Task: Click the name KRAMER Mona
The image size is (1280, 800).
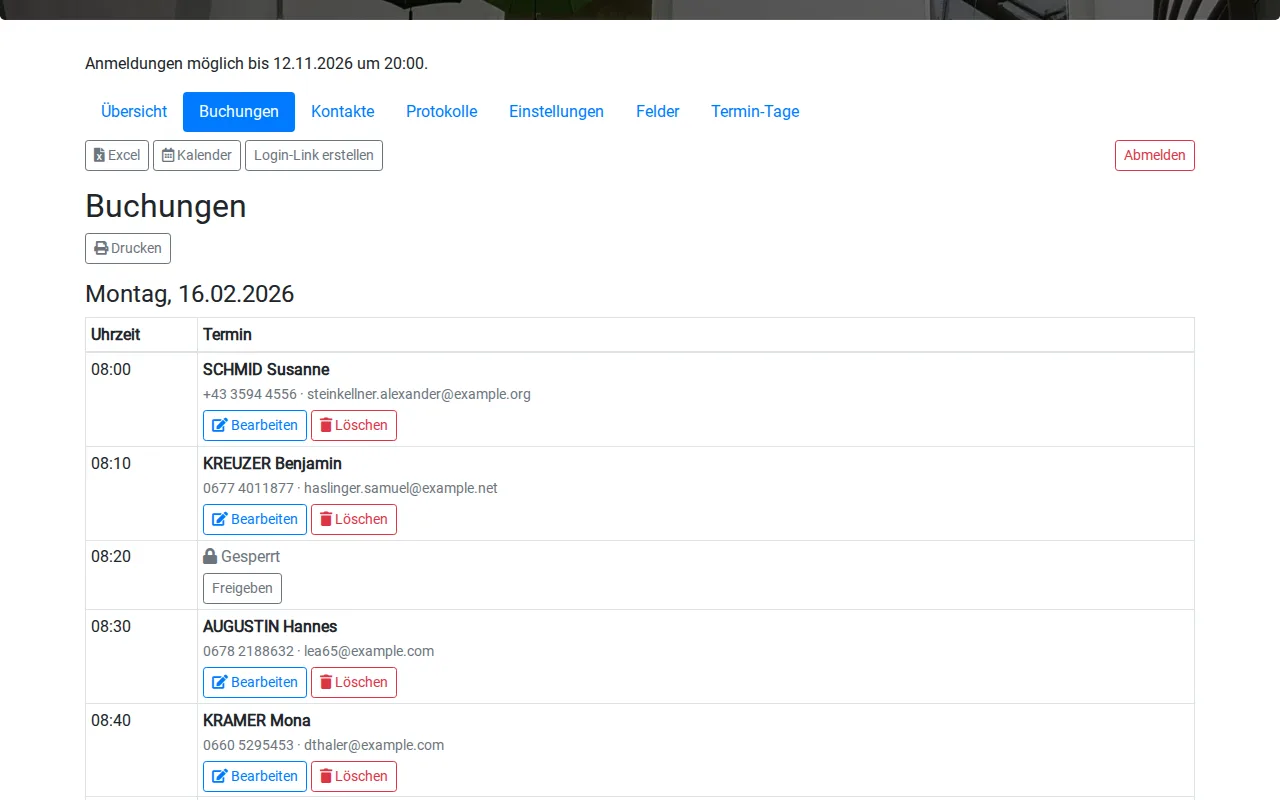Action: pyautogui.click(x=257, y=721)
